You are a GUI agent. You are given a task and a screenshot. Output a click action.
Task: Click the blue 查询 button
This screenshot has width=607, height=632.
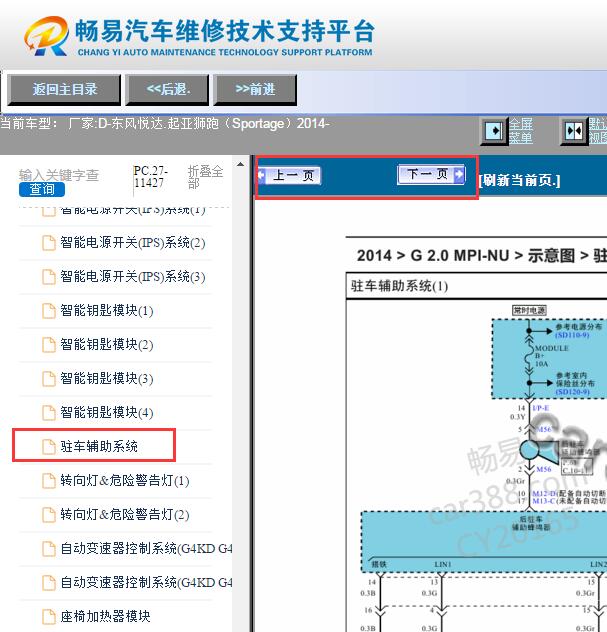coord(42,189)
